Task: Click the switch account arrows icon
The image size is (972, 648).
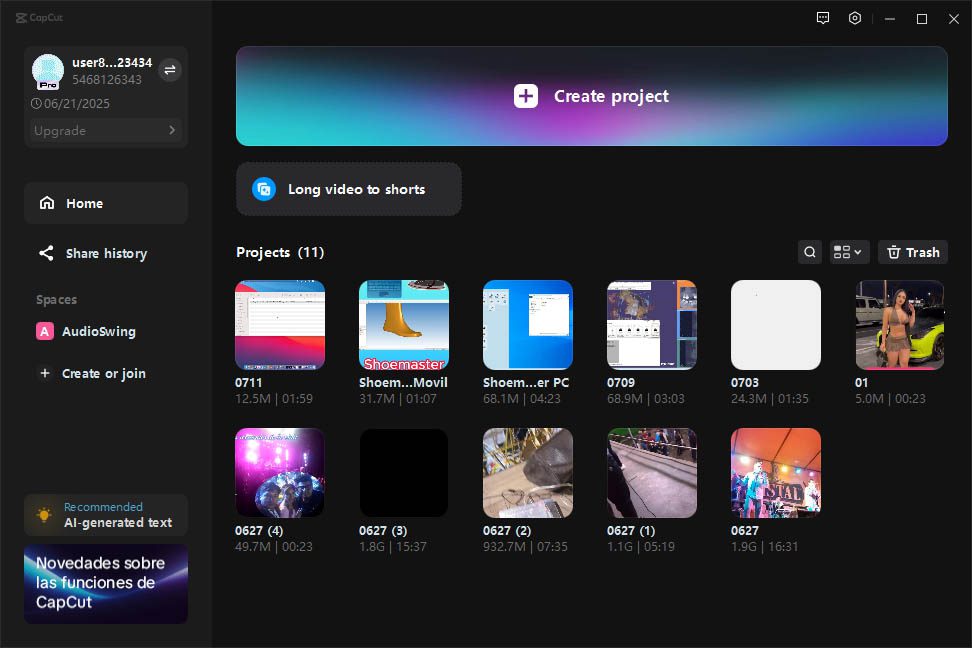Action: tap(170, 70)
